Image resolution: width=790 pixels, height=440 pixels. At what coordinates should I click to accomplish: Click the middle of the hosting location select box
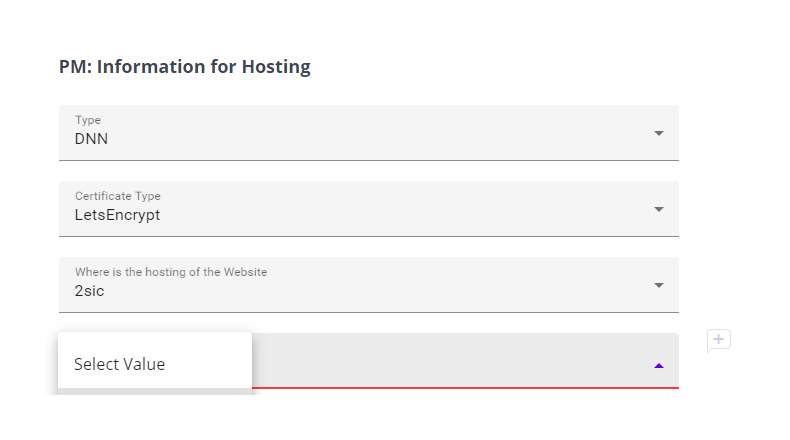coord(368,284)
